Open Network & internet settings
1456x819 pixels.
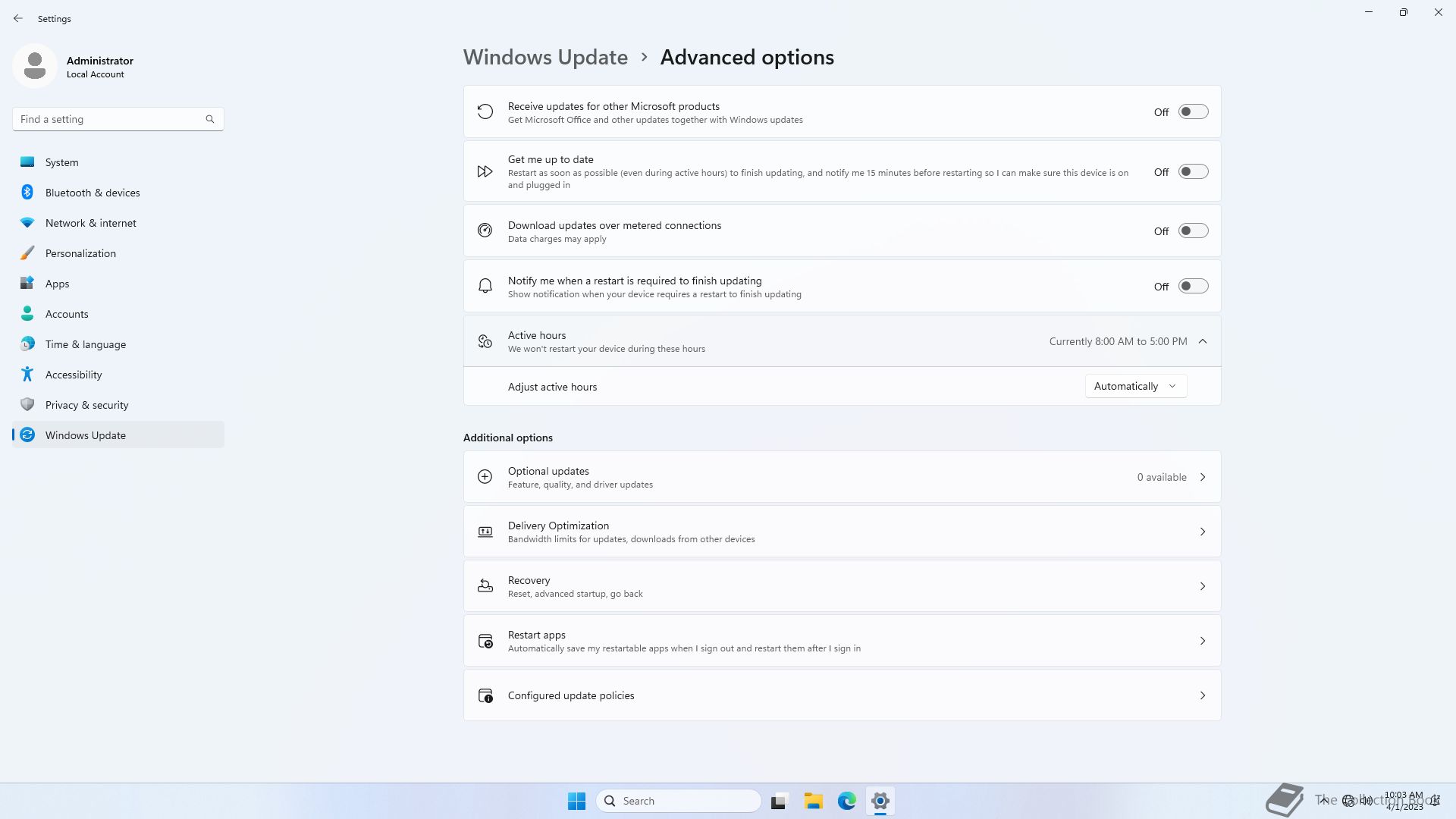point(118,223)
